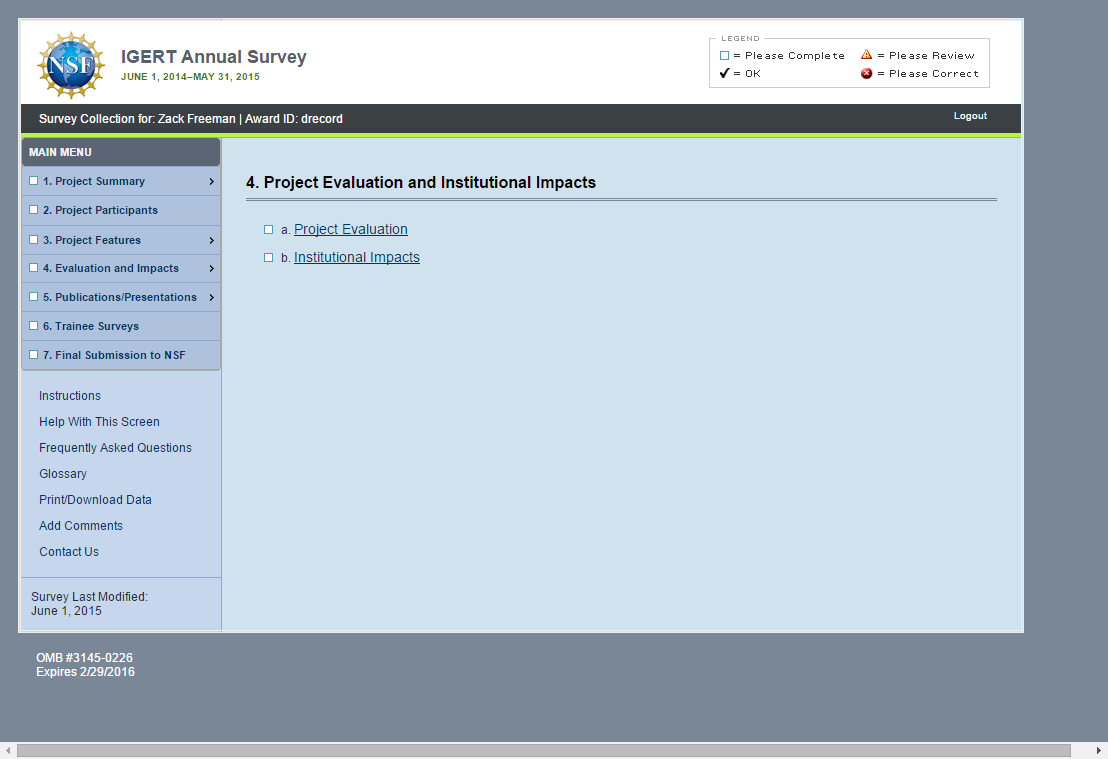The height and width of the screenshot is (759, 1108).
Task: Click the MAIN MENU header
Action: click(121, 152)
